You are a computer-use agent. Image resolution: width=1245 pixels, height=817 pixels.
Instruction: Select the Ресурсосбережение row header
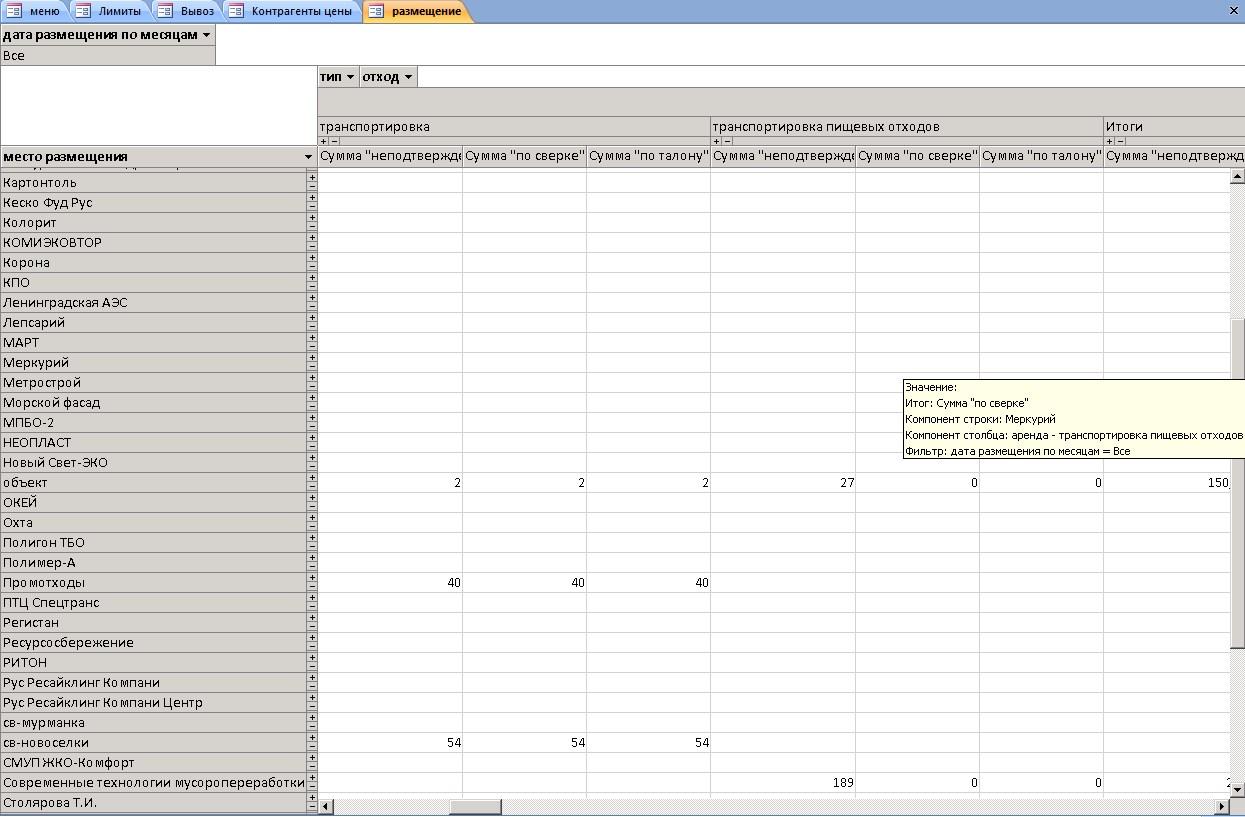[154, 643]
